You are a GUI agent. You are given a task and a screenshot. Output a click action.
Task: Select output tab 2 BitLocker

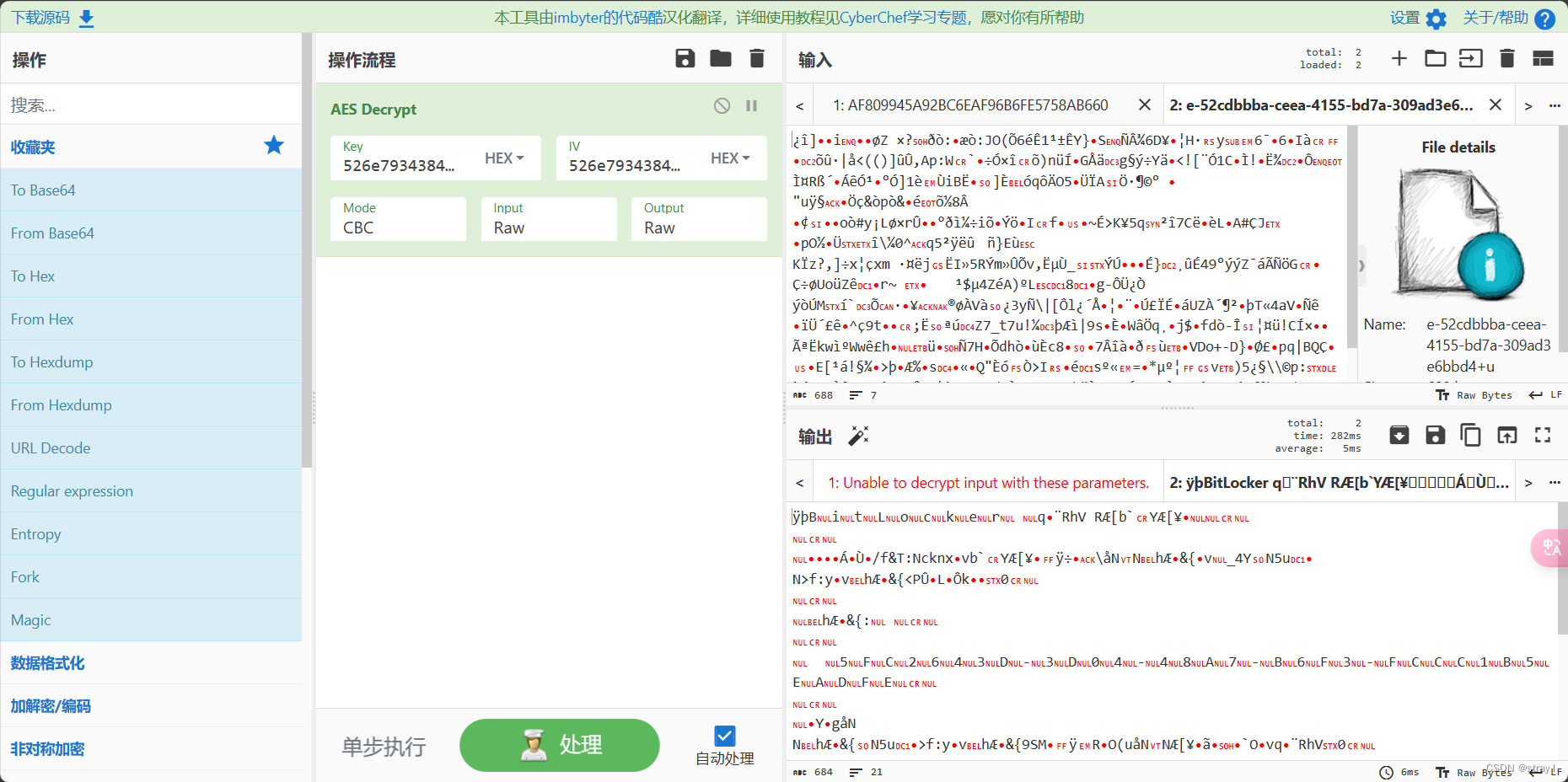pyautogui.click(x=1339, y=483)
